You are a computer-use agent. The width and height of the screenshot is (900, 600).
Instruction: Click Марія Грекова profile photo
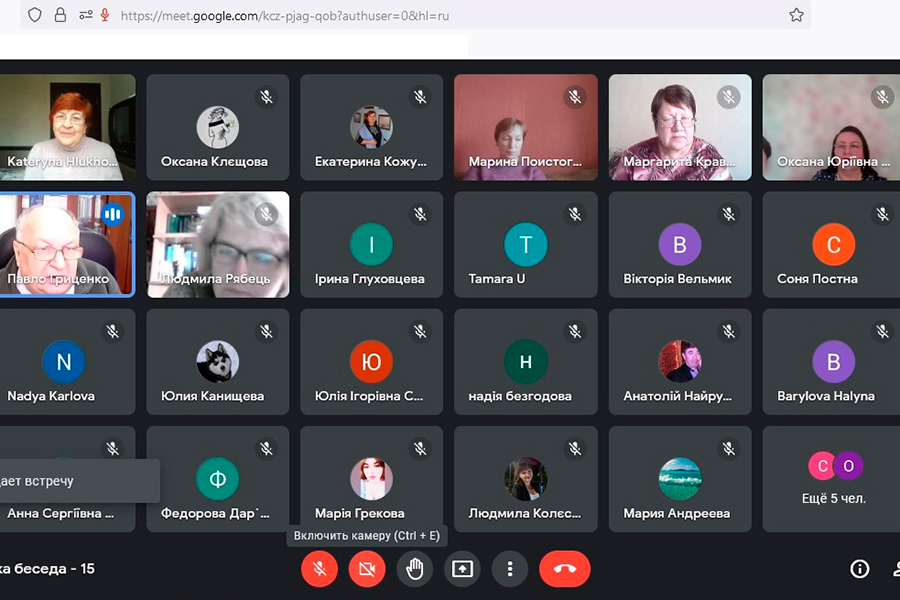(371, 478)
